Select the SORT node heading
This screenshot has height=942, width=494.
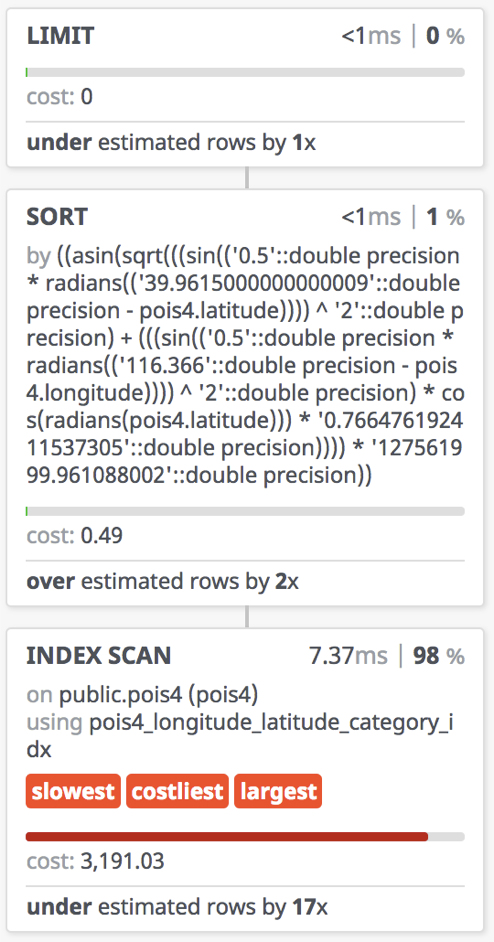click(x=57, y=217)
